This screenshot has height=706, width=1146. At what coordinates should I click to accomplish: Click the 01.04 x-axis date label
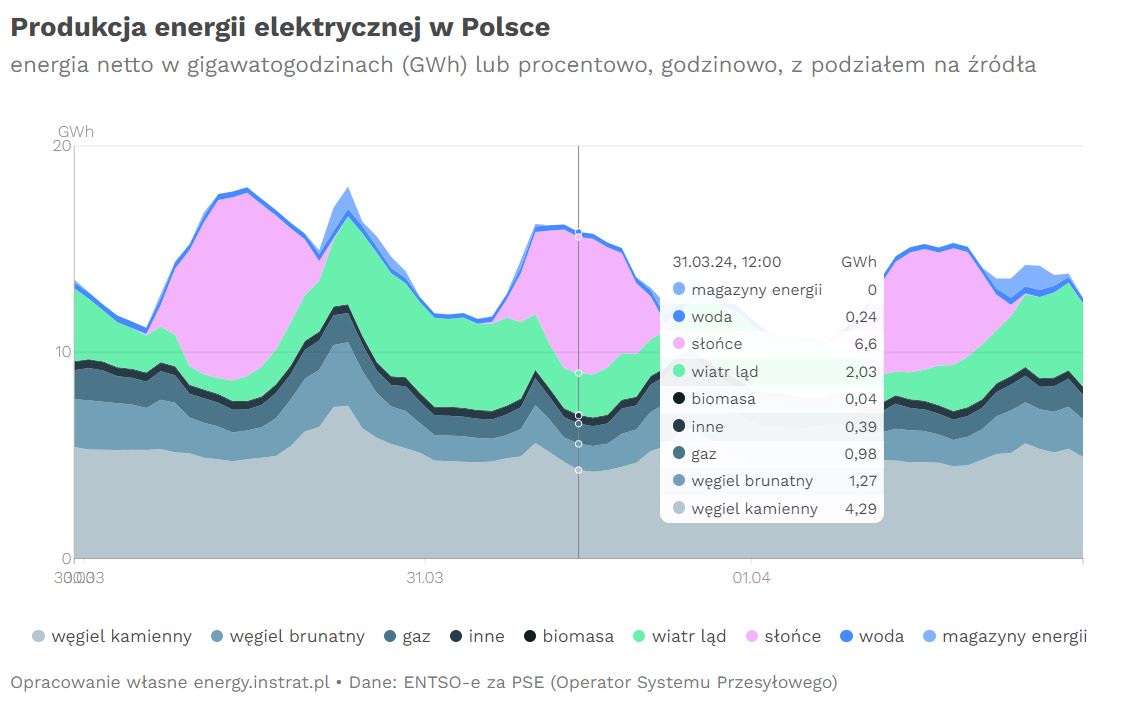751,578
